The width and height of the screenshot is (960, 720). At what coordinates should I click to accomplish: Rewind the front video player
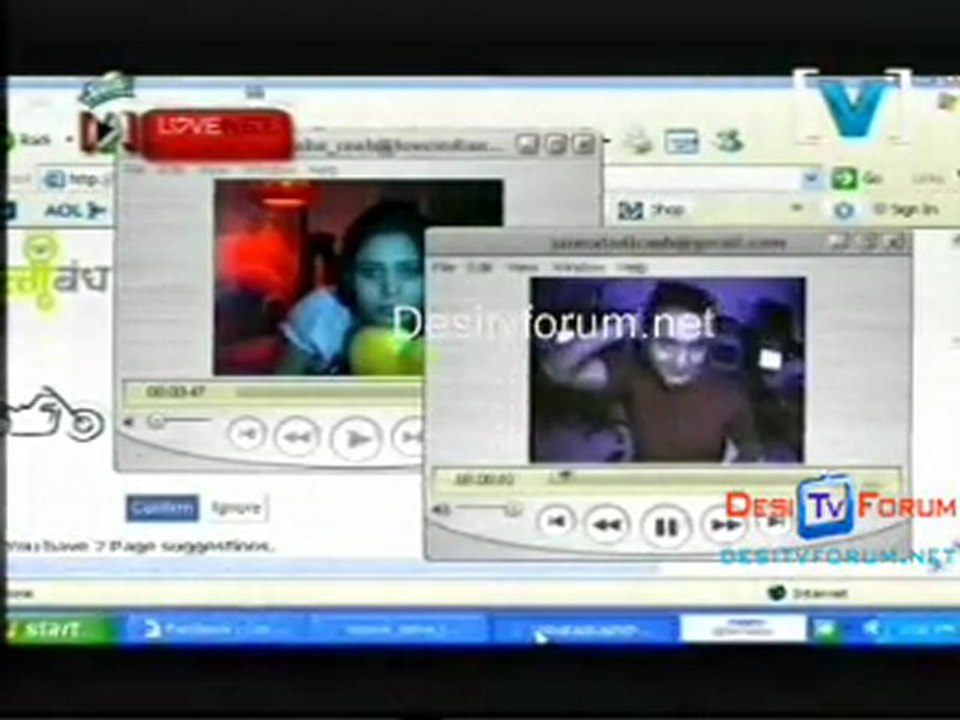tap(607, 524)
